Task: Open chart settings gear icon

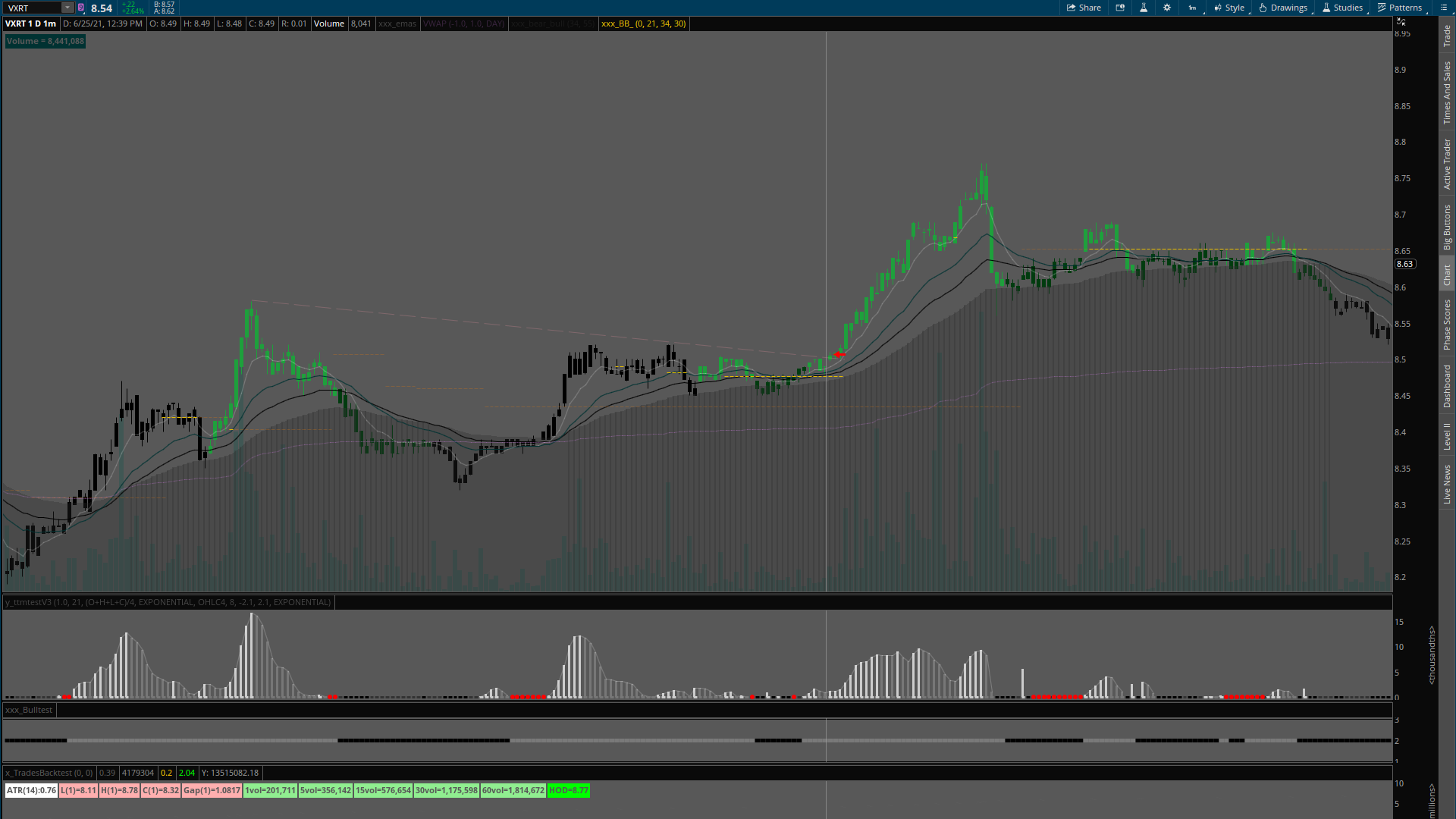Action: (x=1167, y=8)
